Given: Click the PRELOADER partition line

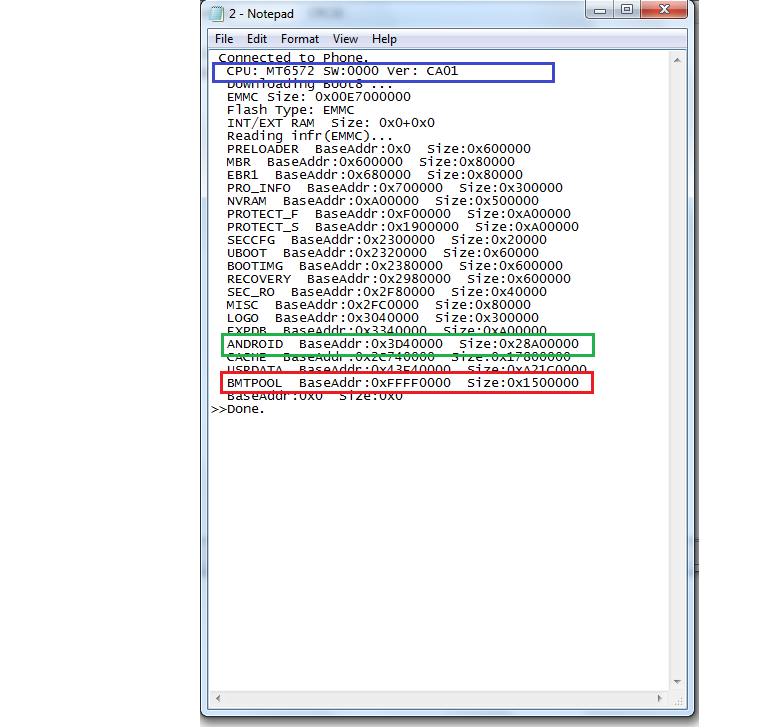Looking at the screenshot, I should click(x=379, y=149).
